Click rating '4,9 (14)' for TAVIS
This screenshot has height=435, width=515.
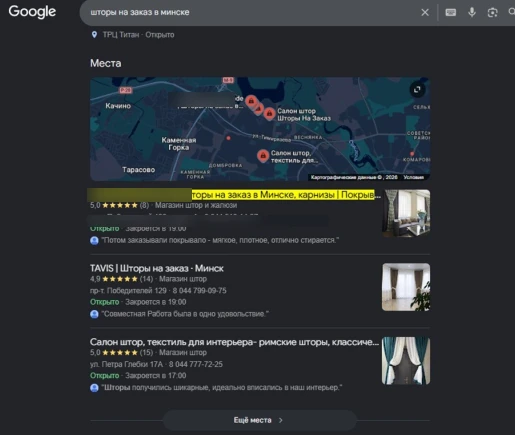point(122,279)
